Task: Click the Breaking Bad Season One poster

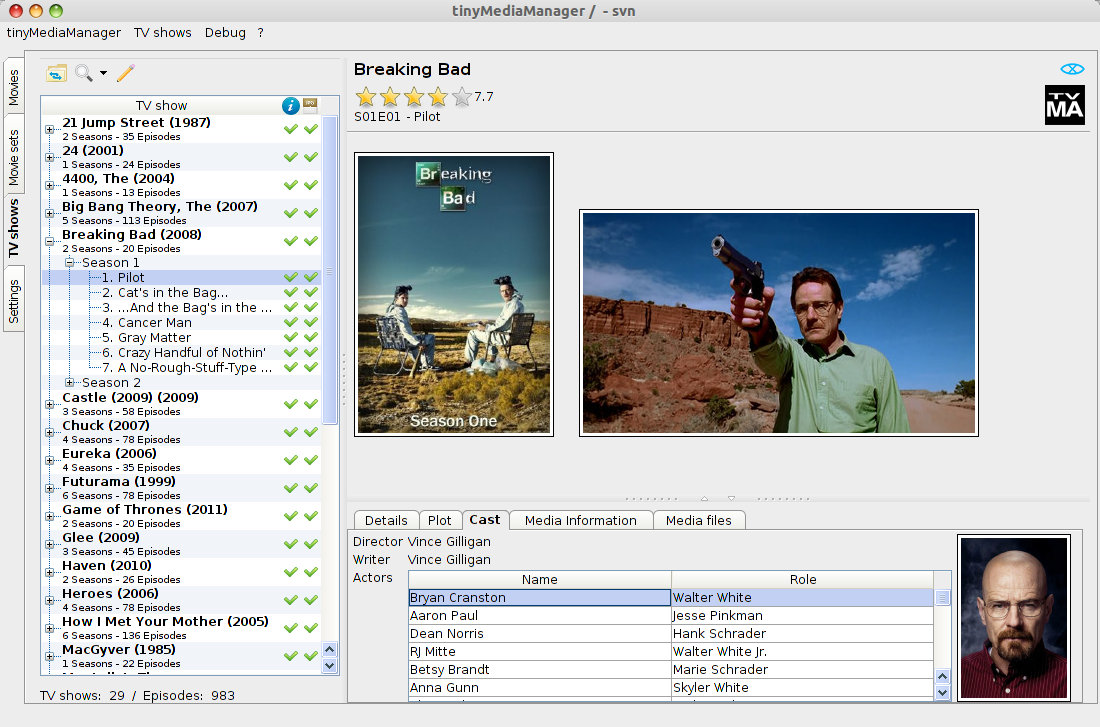Action: (x=454, y=294)
